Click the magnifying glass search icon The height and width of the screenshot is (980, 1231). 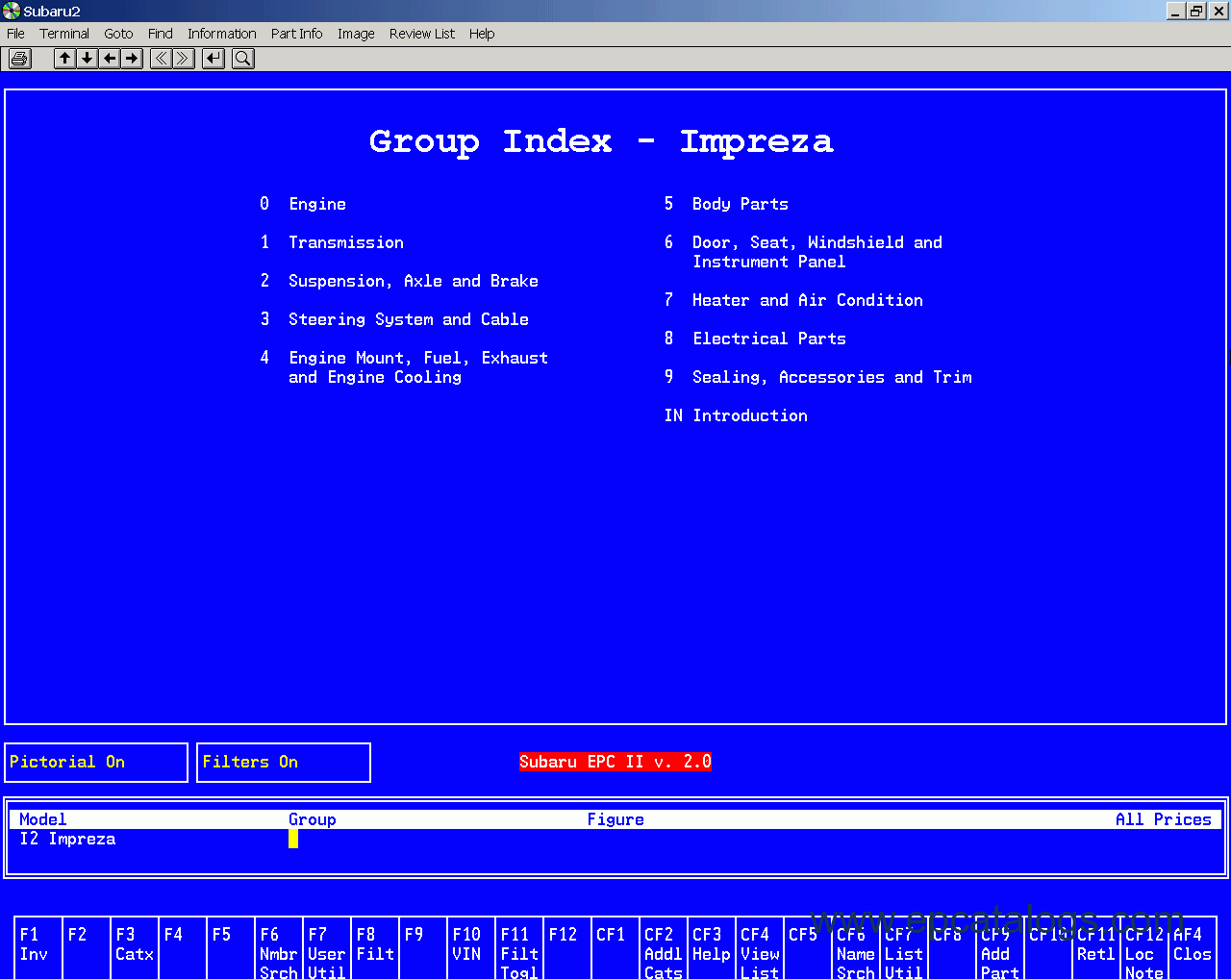click(x=243, y=59)
